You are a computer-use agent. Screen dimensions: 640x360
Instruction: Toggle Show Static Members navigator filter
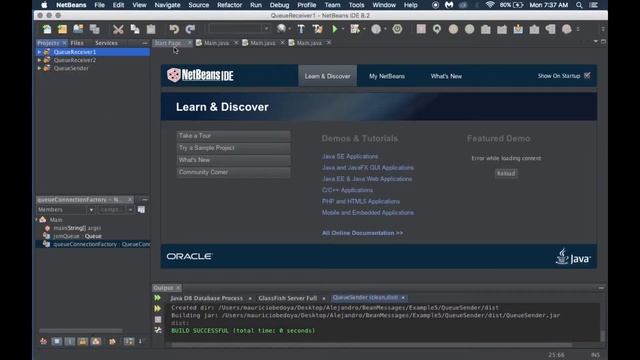(70, 341)
